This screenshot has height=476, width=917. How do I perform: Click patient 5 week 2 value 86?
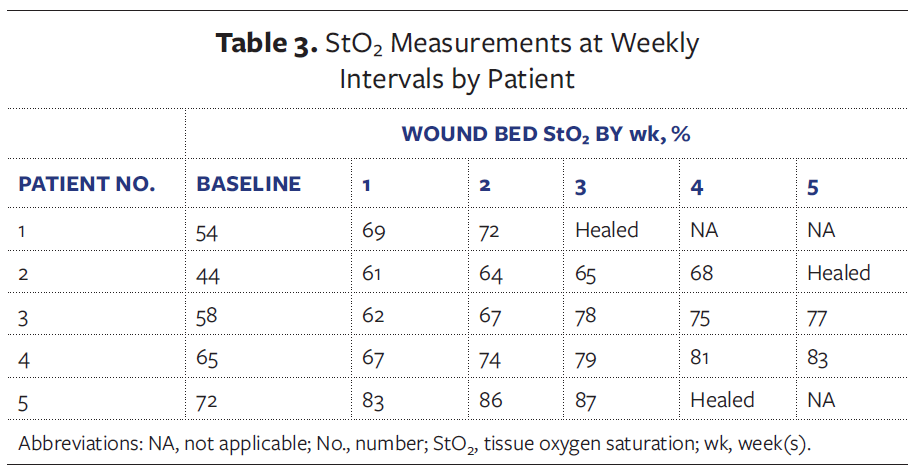point(492,400)
